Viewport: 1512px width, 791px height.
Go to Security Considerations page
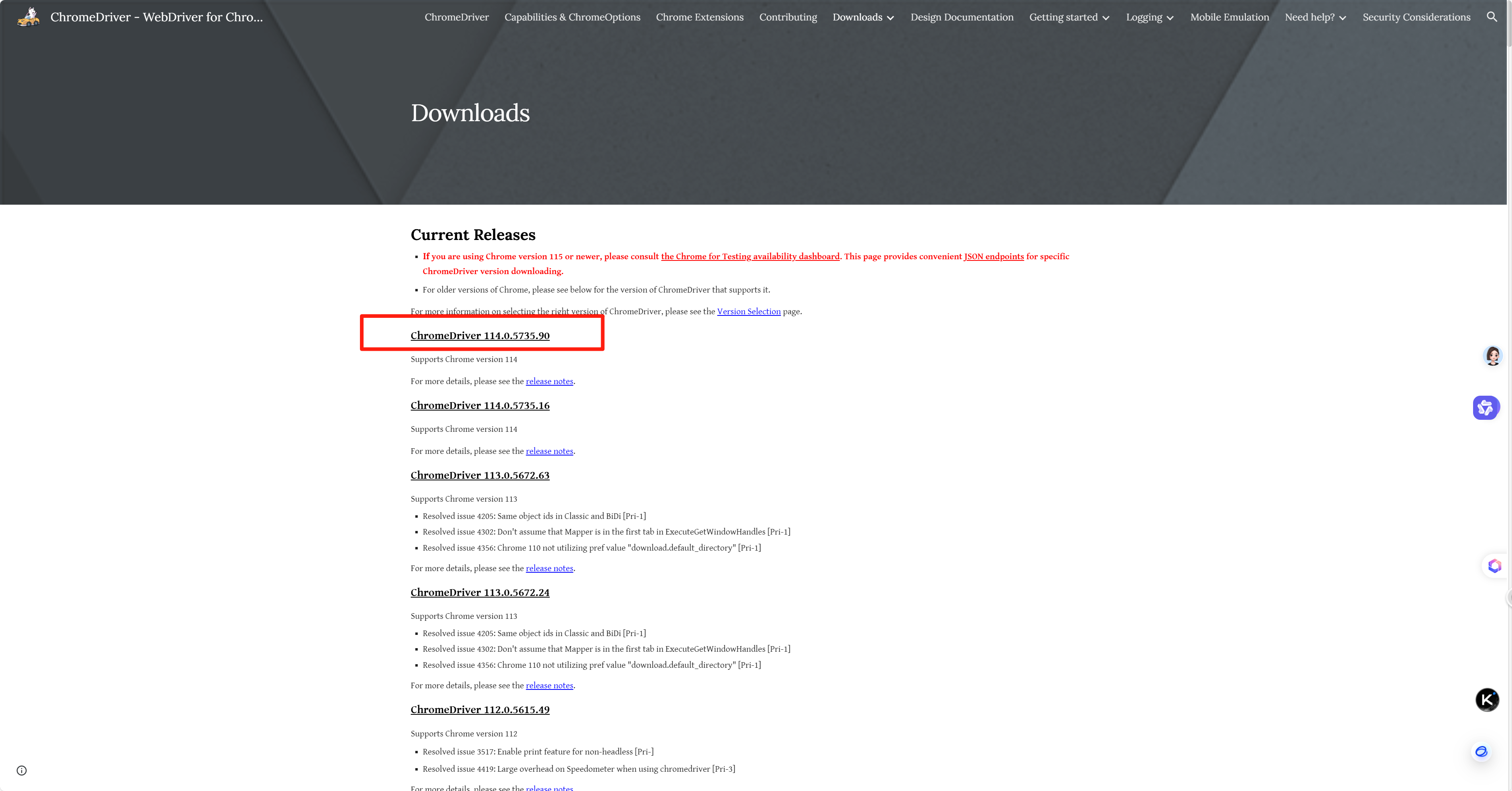coord(1416,17)
